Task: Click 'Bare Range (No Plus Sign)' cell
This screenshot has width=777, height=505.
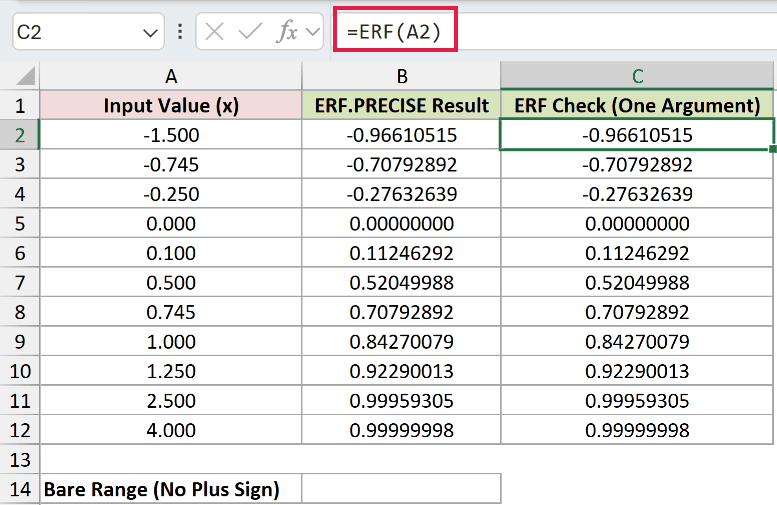Action: (x=170, y=490)
